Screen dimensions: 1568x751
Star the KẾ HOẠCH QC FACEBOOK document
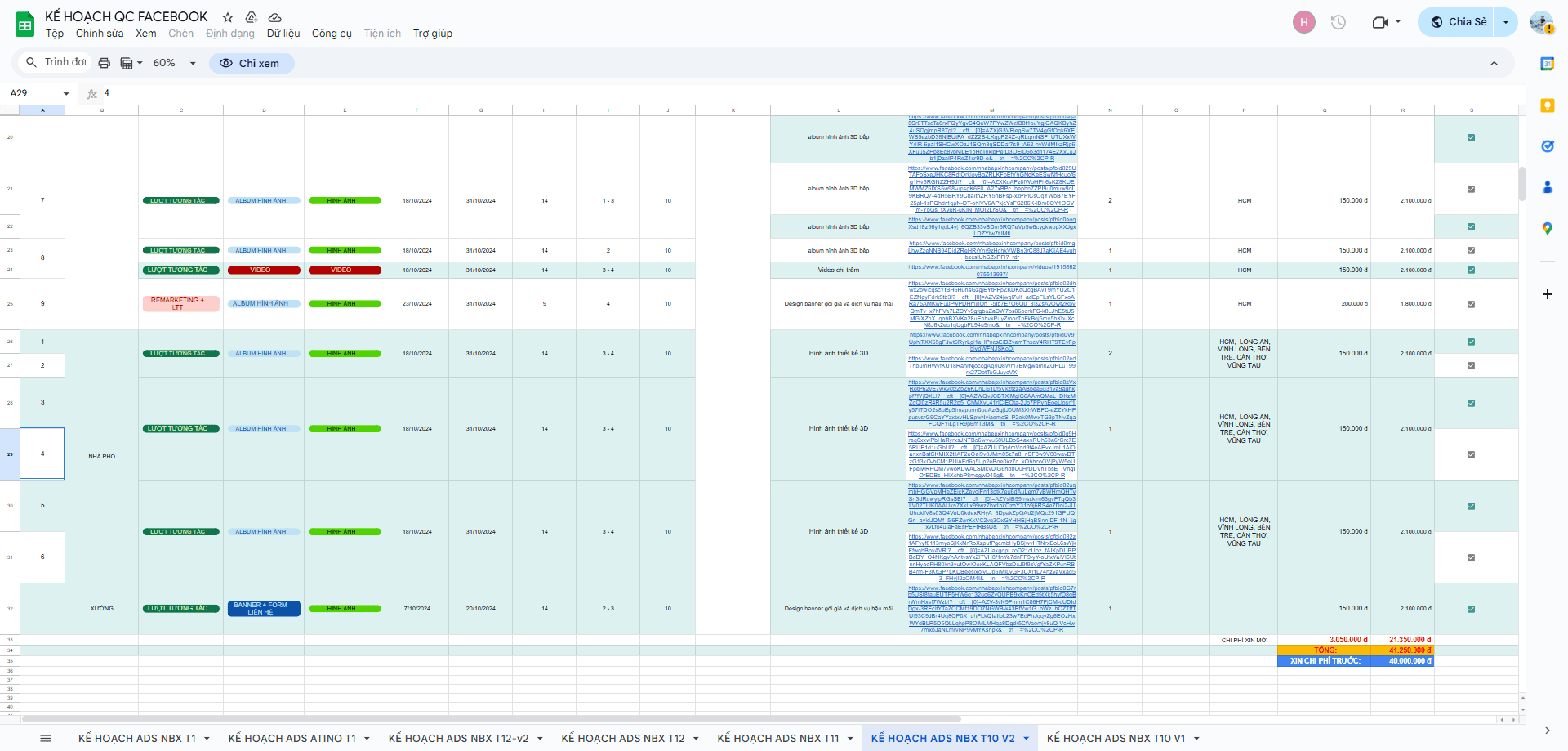[x=228, y=17]
